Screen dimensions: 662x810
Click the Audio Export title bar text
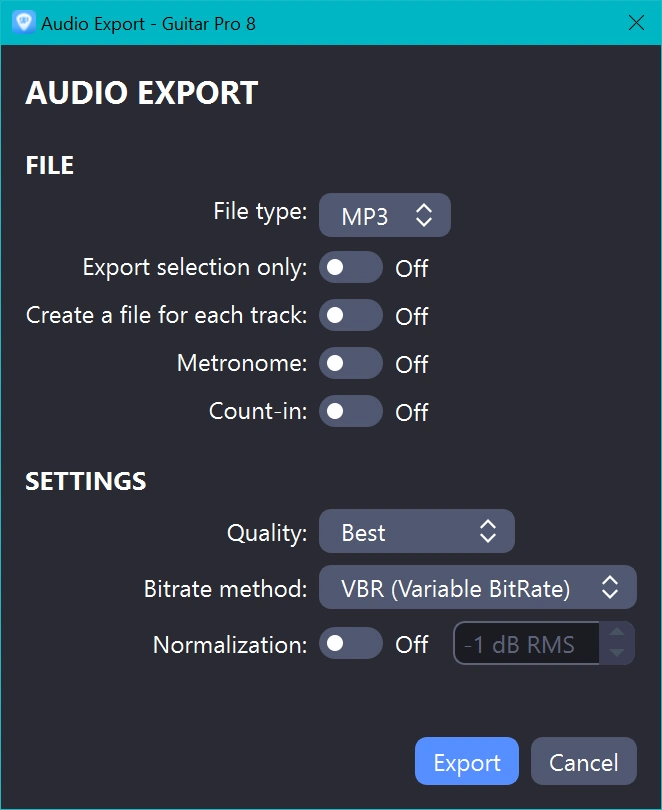tap(148, 22)
